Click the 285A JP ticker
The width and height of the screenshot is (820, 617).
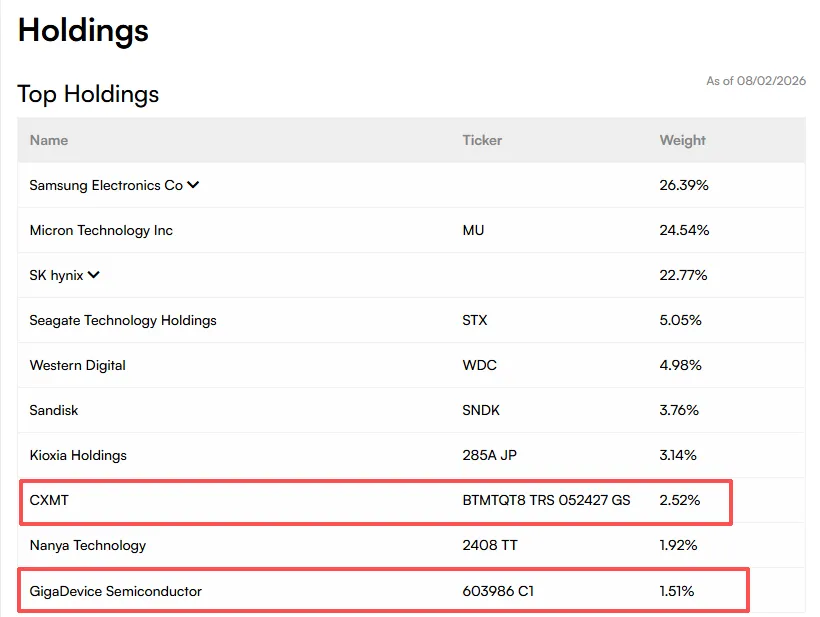(489, 455)
